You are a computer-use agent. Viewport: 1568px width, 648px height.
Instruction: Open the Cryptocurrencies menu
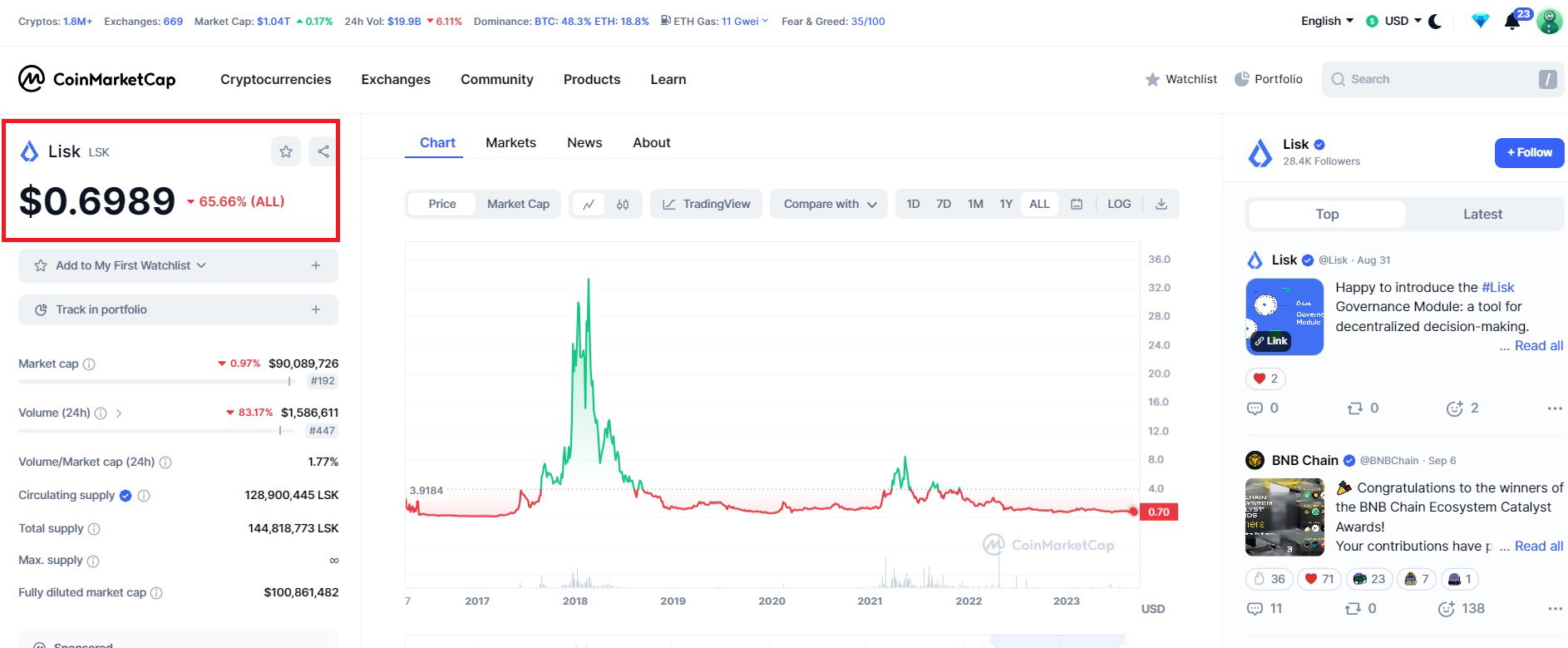[x=276, y=79]
